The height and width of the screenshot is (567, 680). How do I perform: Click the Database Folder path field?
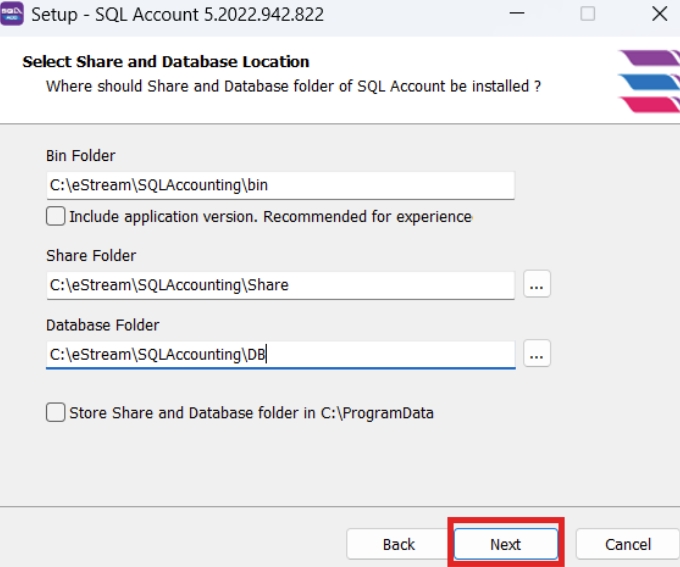280,354
